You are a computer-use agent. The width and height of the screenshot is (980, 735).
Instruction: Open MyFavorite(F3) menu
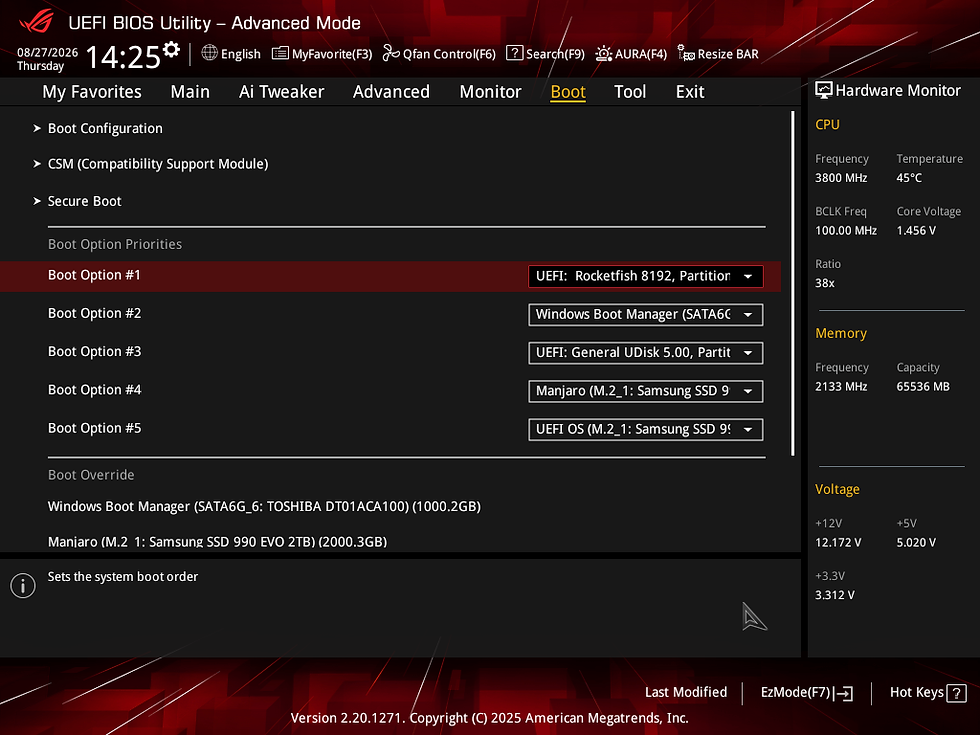[x=332, y=54]
